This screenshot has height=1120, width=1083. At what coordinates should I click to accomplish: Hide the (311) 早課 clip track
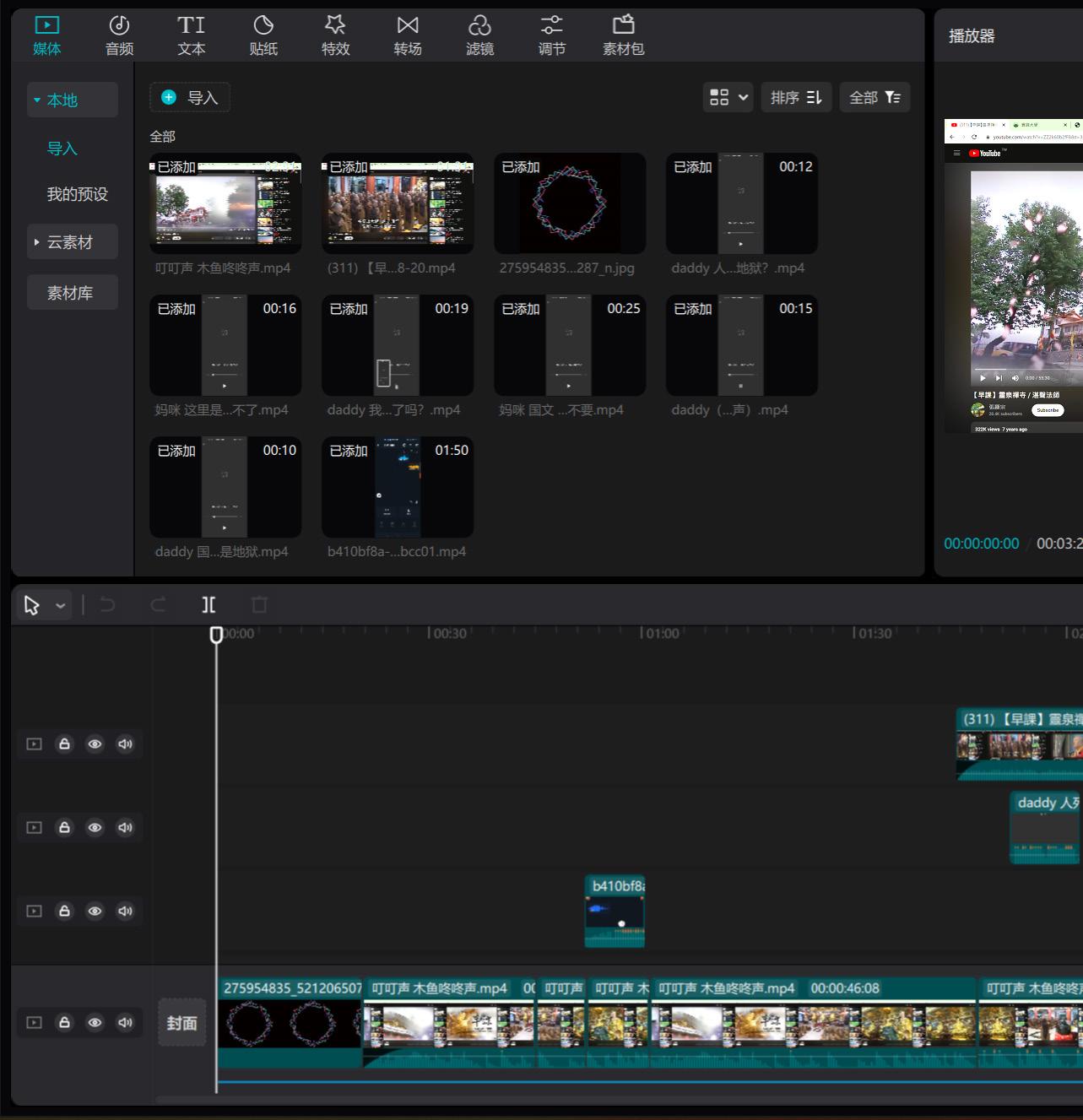95,744
